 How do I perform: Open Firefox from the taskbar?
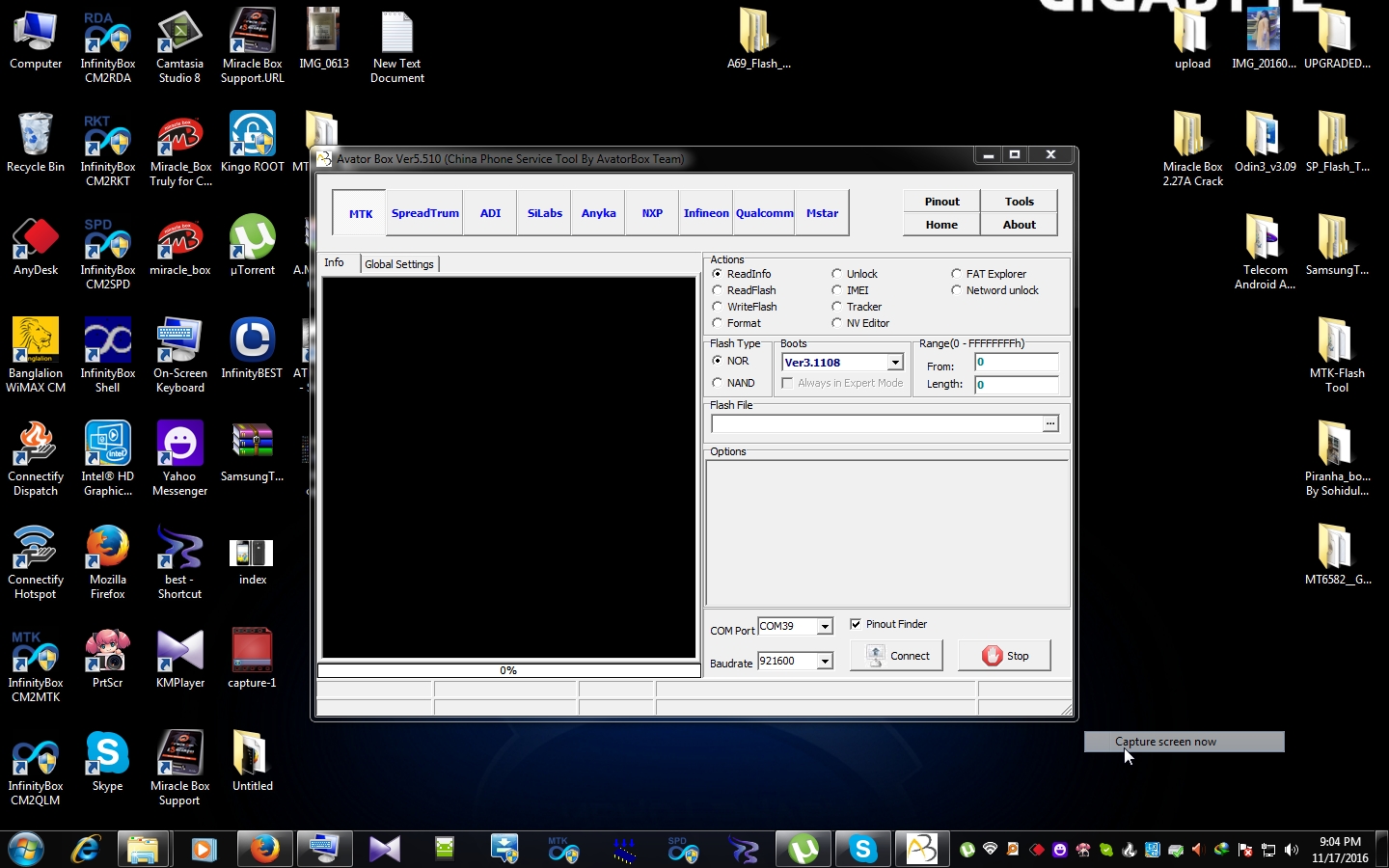click(263, 850)
